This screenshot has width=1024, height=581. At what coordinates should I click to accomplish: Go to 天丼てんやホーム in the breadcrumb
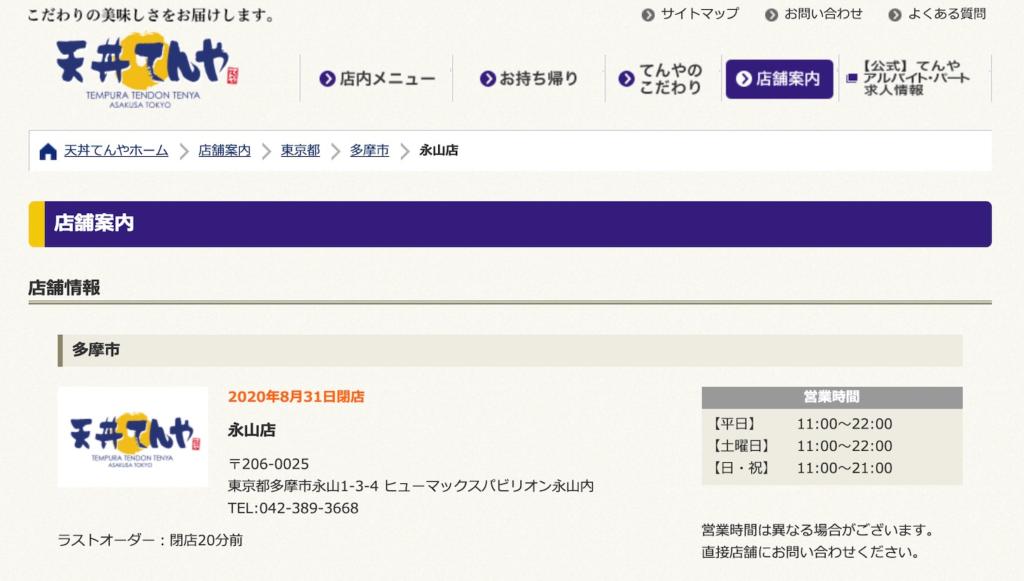tap(116, 151)
